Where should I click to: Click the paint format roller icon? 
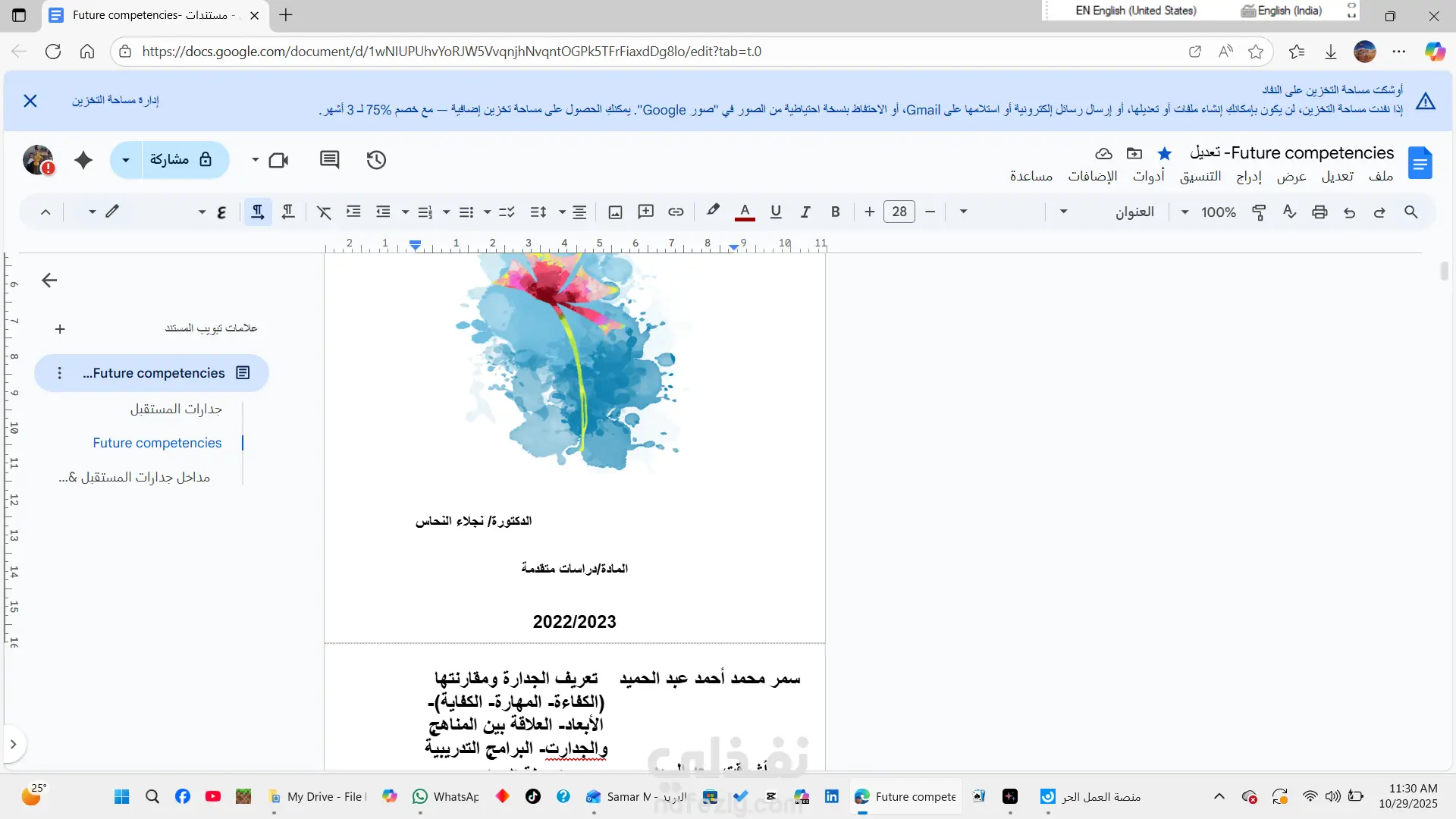point(1259,212)
